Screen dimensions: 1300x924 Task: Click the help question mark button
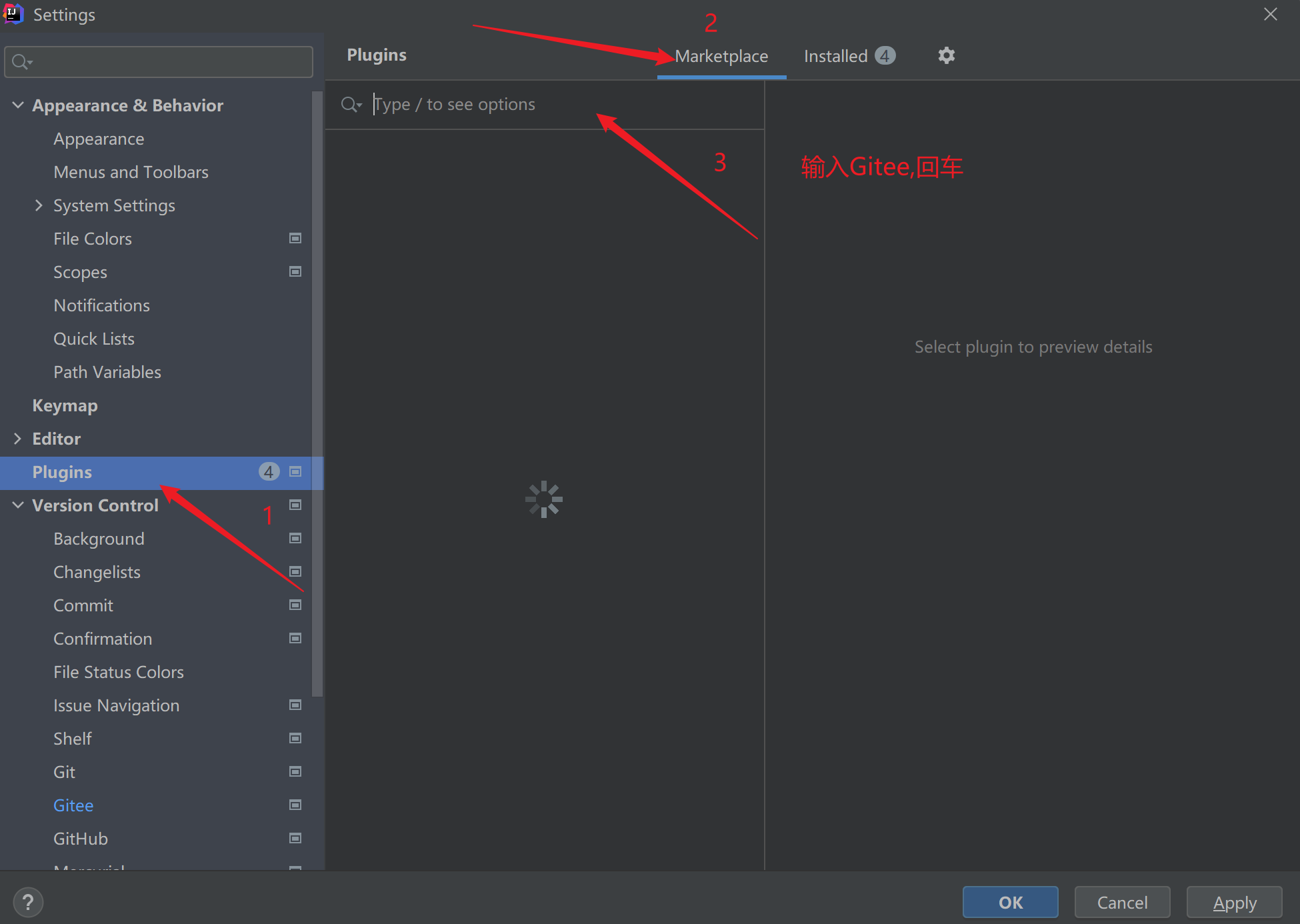point(28,903)
